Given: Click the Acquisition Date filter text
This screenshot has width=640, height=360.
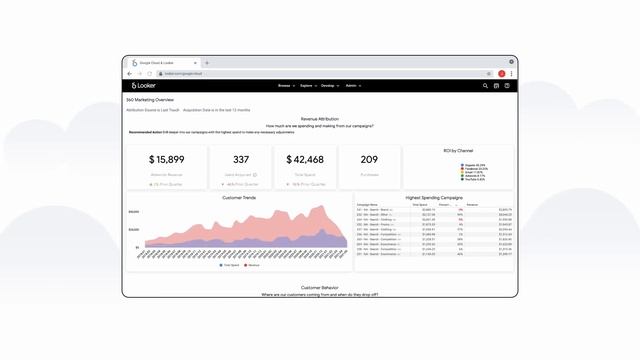Looking at the screenshot, I should [217, 110].
